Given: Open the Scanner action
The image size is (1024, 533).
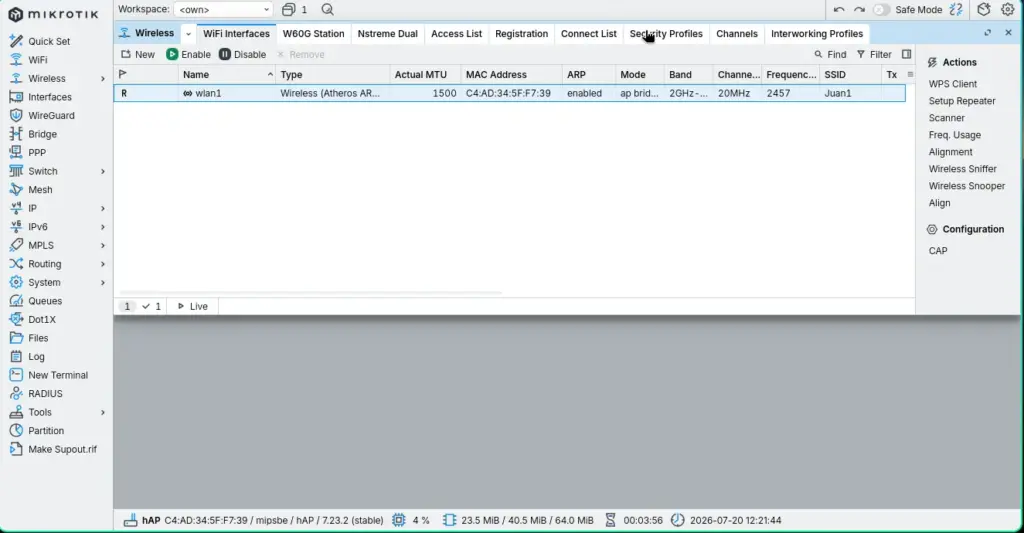Looking at the screenshot, I should (946, 118).
